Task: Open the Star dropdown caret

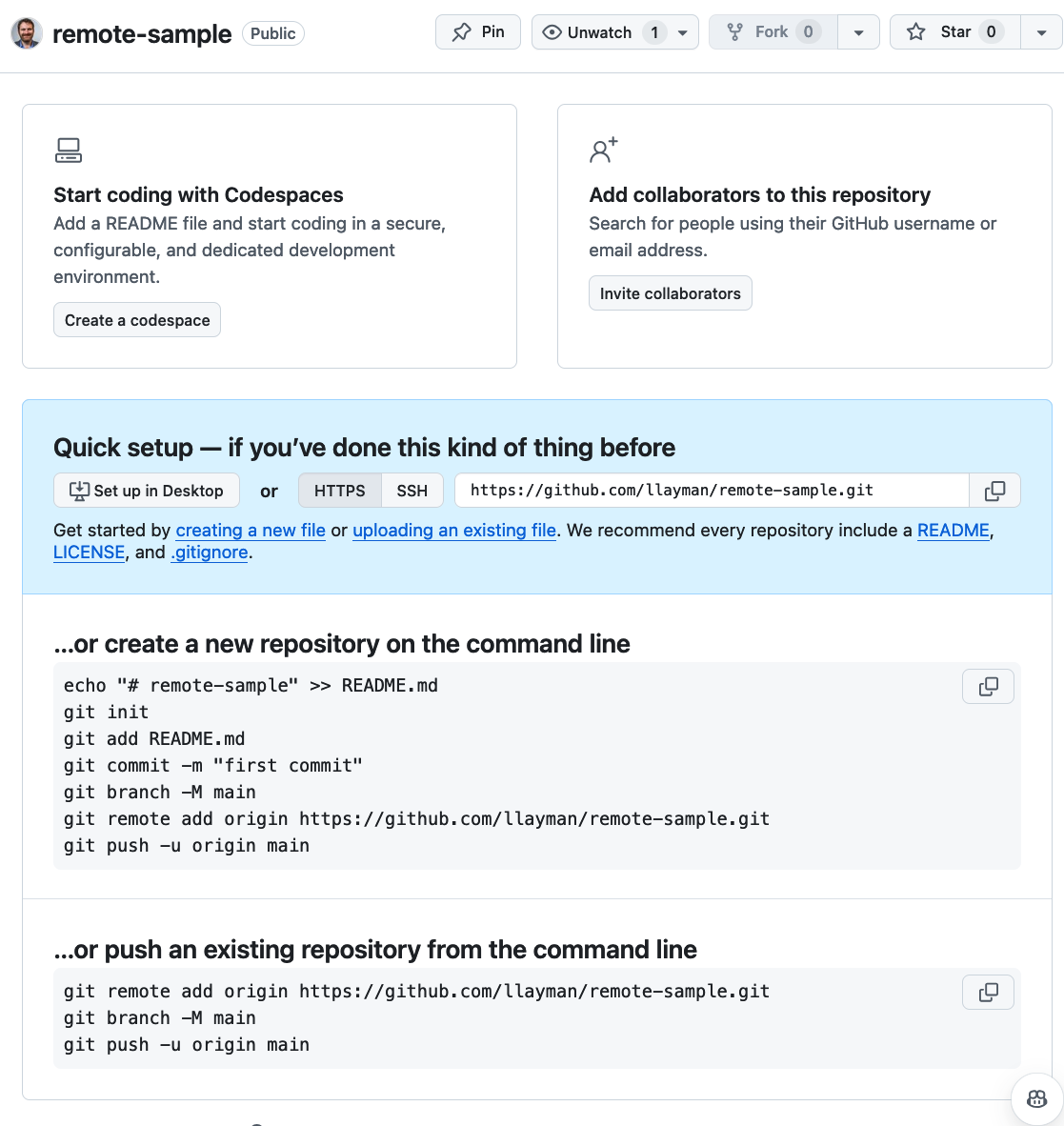Action: click(x=1040, y=31)
